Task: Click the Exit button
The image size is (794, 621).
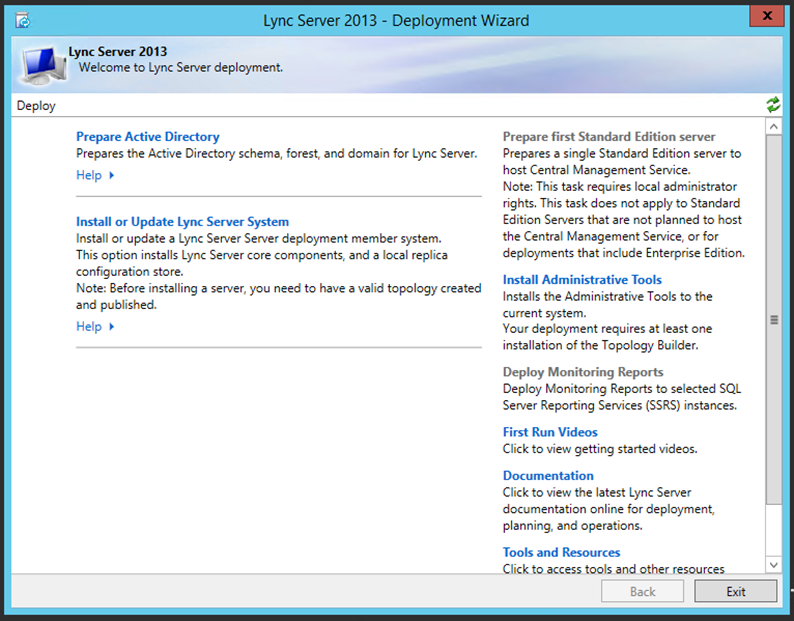Action: coord(736,592)
